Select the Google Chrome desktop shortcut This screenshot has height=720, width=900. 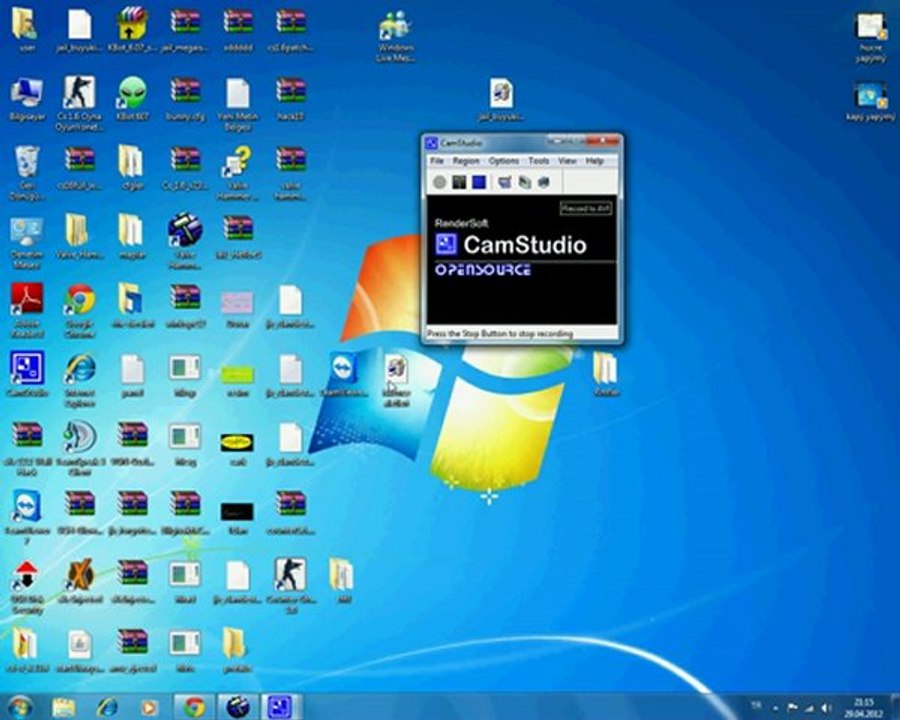pos(79,310)
